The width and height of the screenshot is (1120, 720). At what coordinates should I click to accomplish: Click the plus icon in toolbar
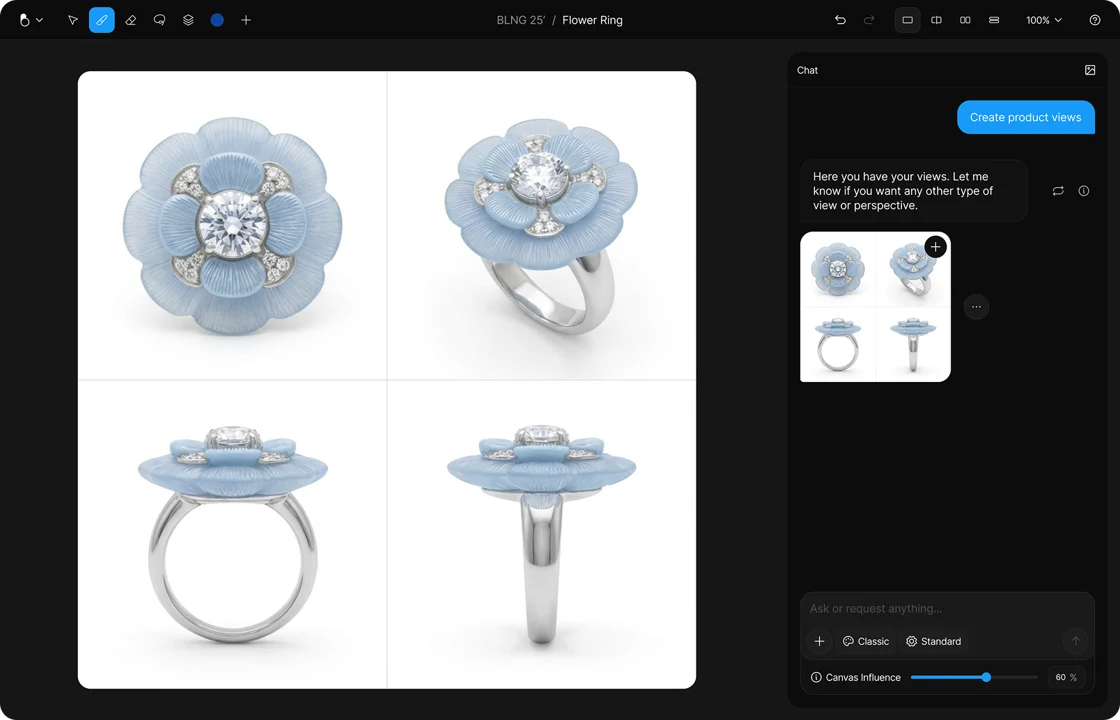click(246, 20)
